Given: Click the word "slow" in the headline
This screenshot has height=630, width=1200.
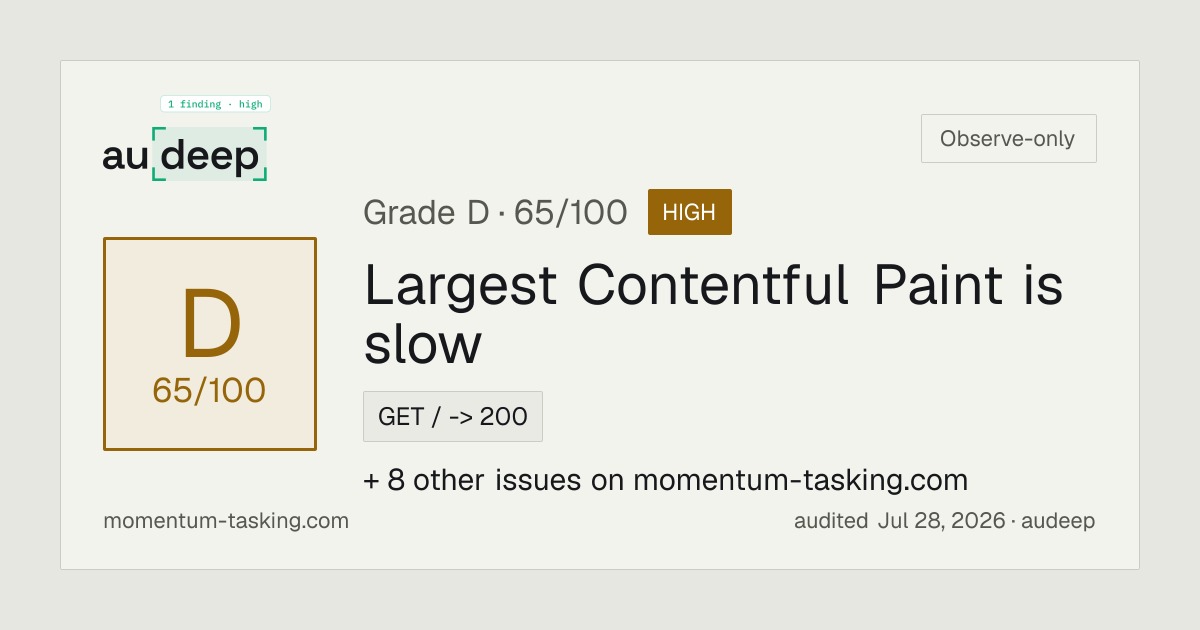Looking at the screenshot, I should [422, 344].
